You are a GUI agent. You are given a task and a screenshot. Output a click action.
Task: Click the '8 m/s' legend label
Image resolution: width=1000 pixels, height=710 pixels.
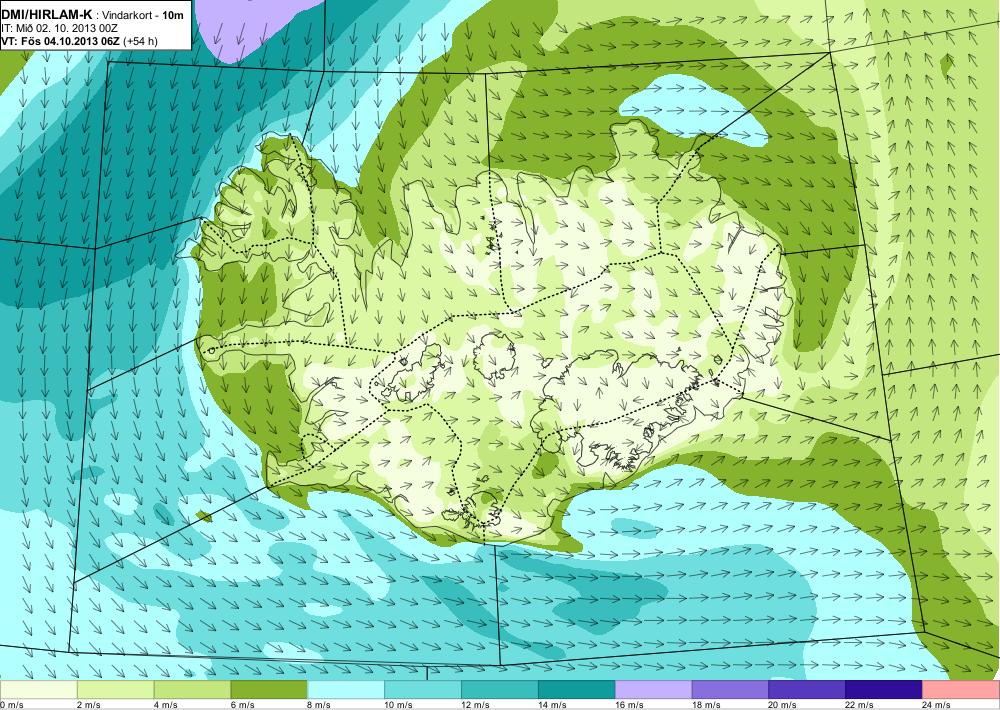pos(319,705)
